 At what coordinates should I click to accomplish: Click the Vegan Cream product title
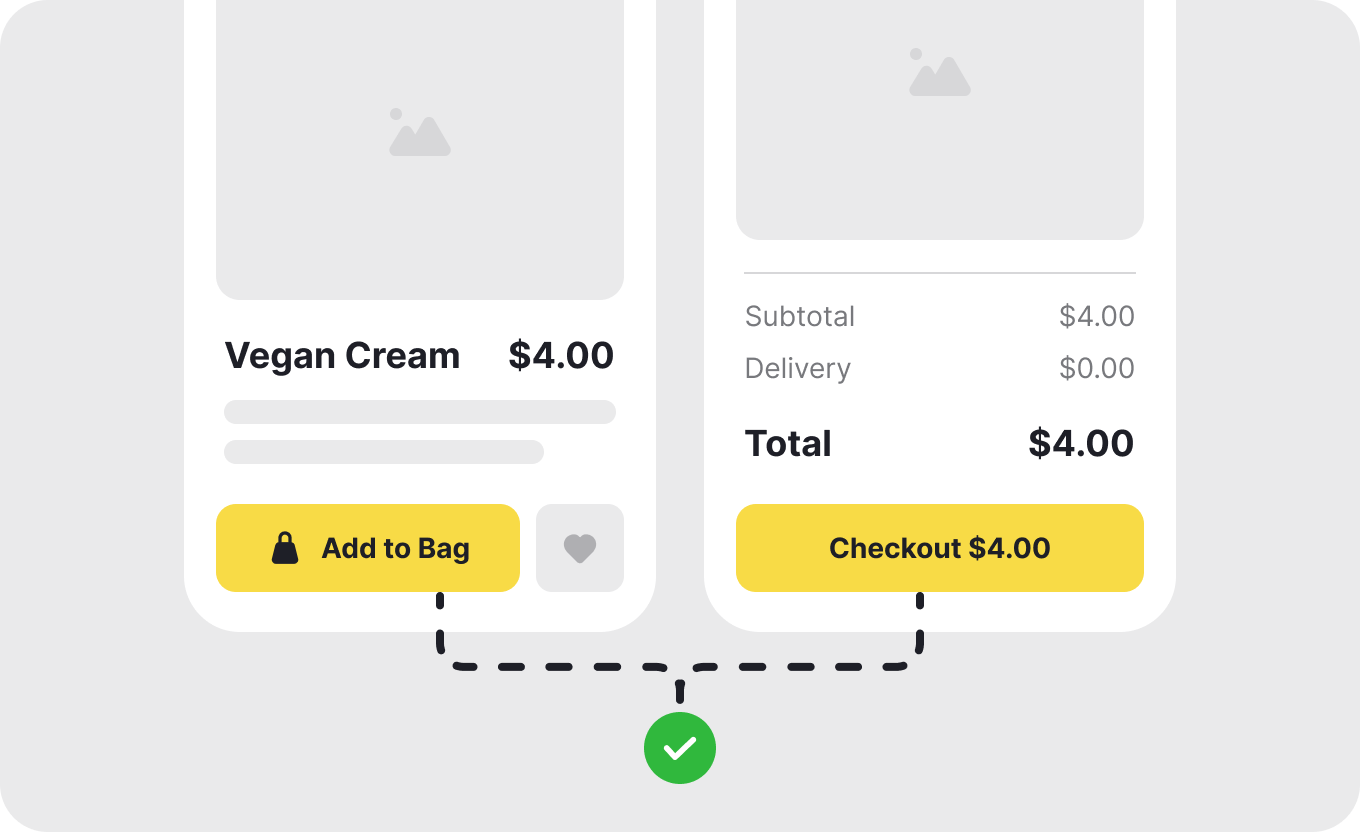pyautogui.click(x=342, y=356)
